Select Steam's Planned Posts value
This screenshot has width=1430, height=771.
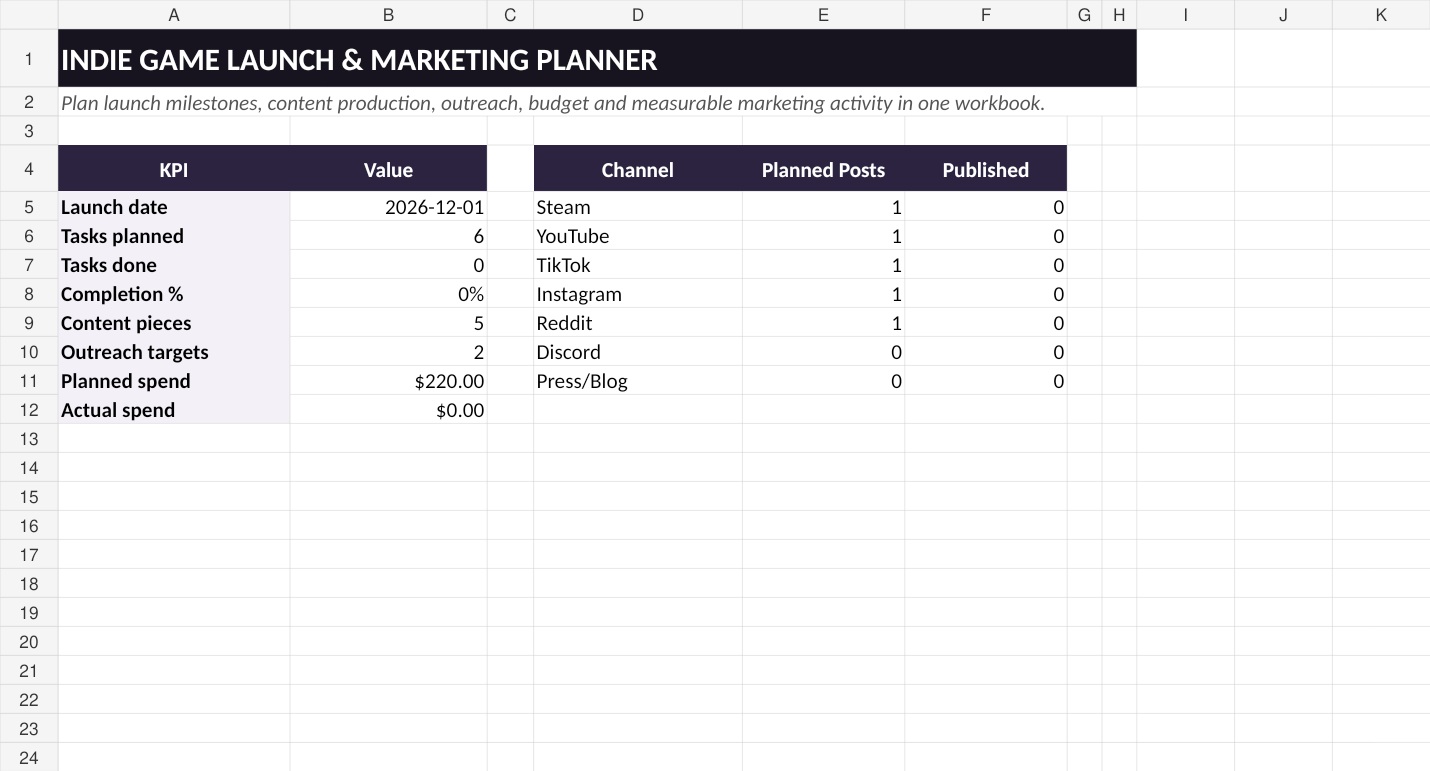click(x=823, y=207)
